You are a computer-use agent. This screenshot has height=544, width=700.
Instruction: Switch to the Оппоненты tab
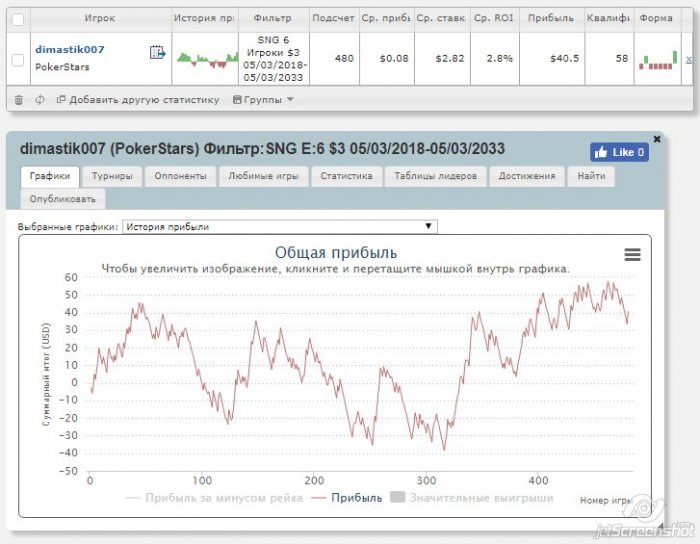(180, 176)
